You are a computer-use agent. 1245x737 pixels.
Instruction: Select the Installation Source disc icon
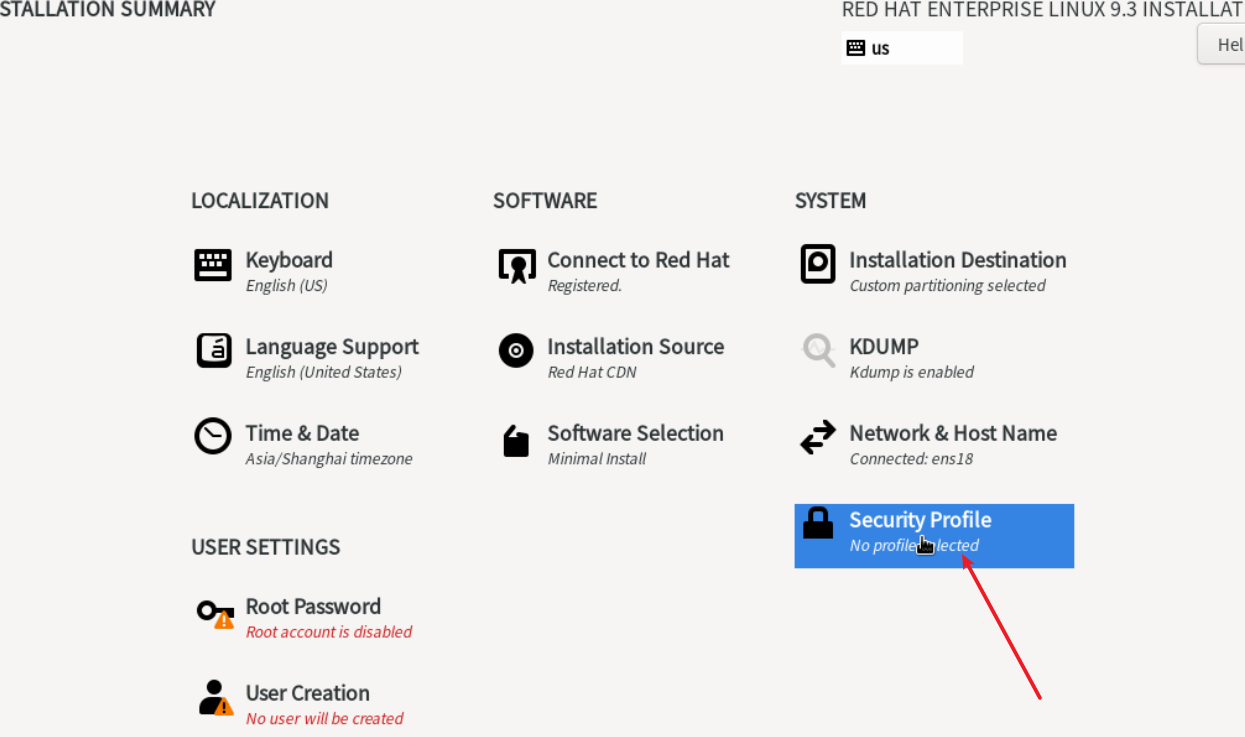coord(516,351)
